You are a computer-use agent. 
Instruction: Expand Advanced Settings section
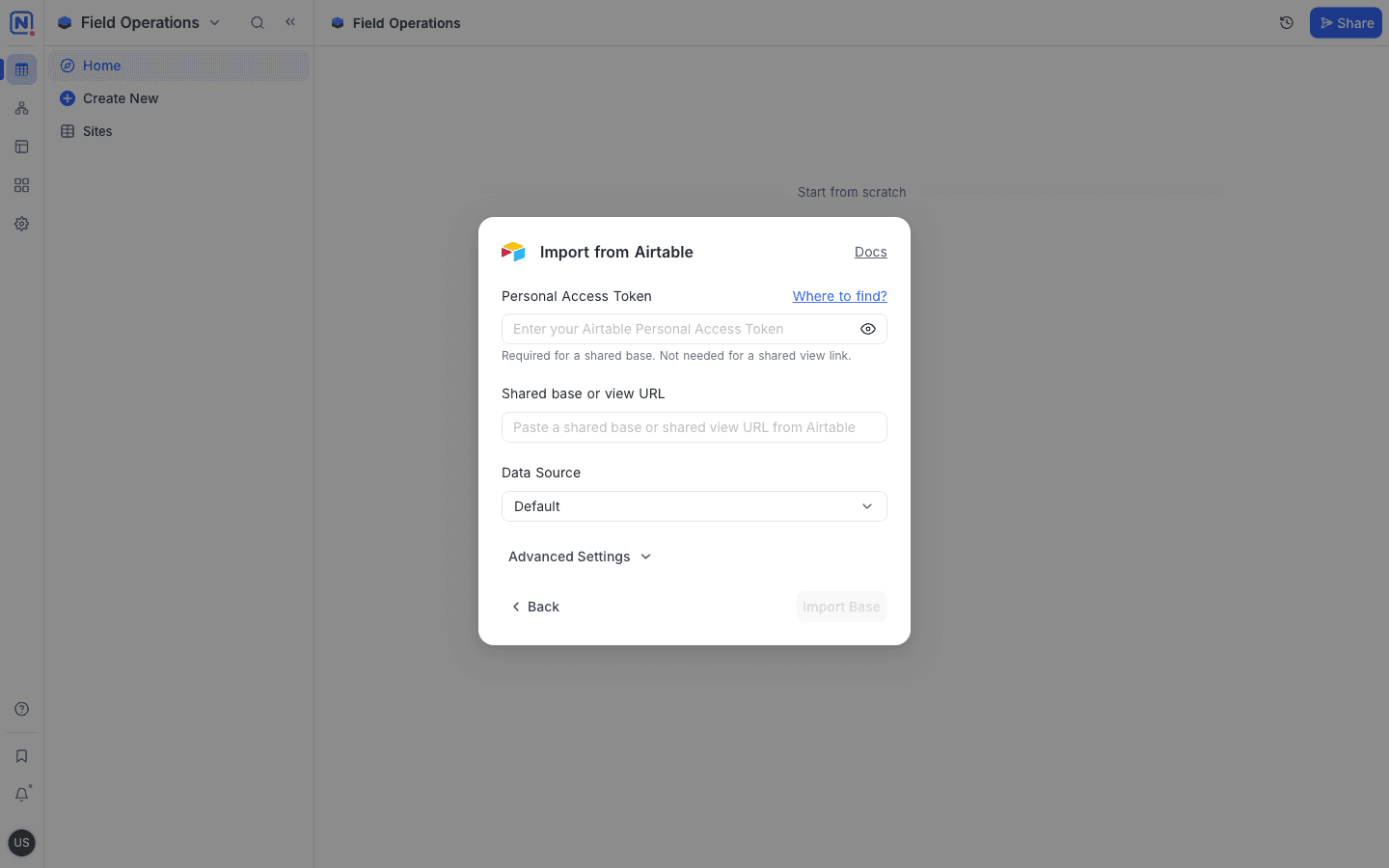tap(580, 556)
